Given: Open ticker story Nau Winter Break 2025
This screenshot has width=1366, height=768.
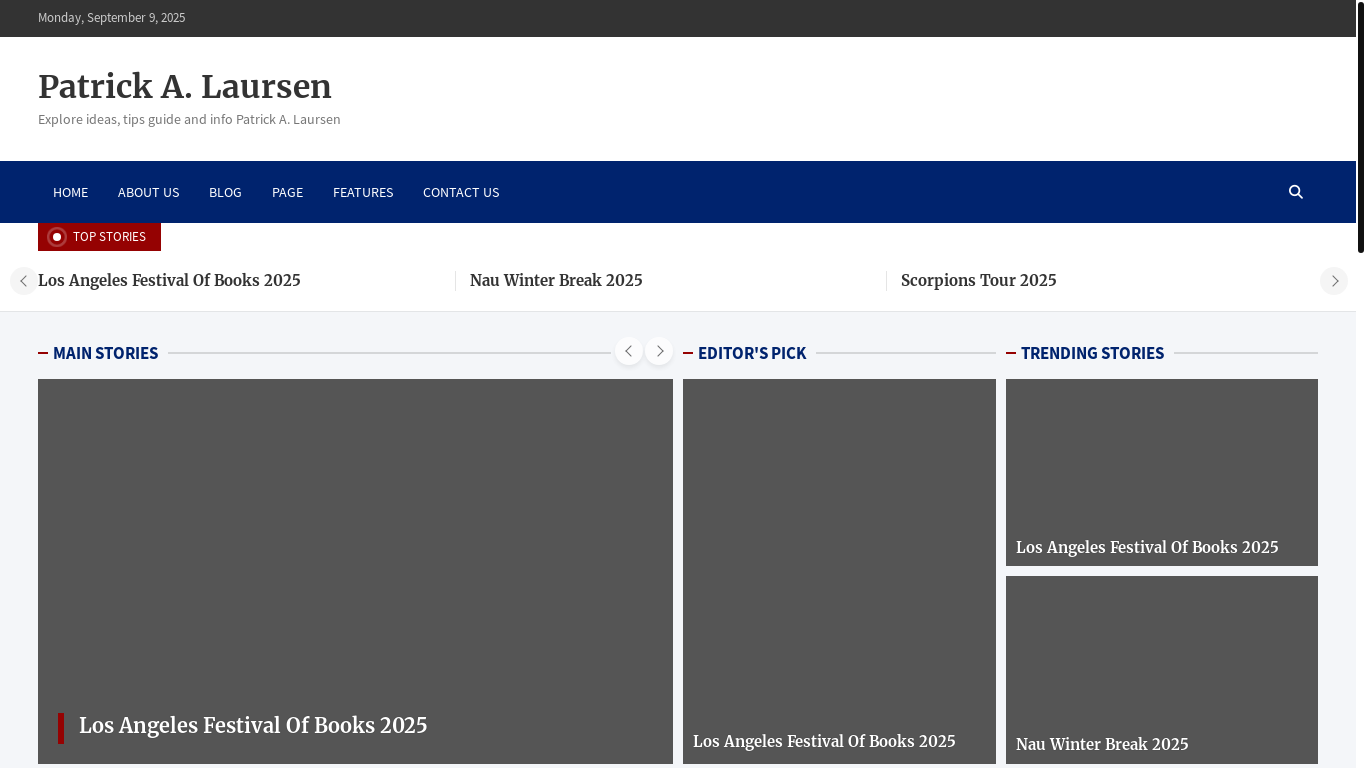Looking at the screenshot, I should click(x=556, y=281).
